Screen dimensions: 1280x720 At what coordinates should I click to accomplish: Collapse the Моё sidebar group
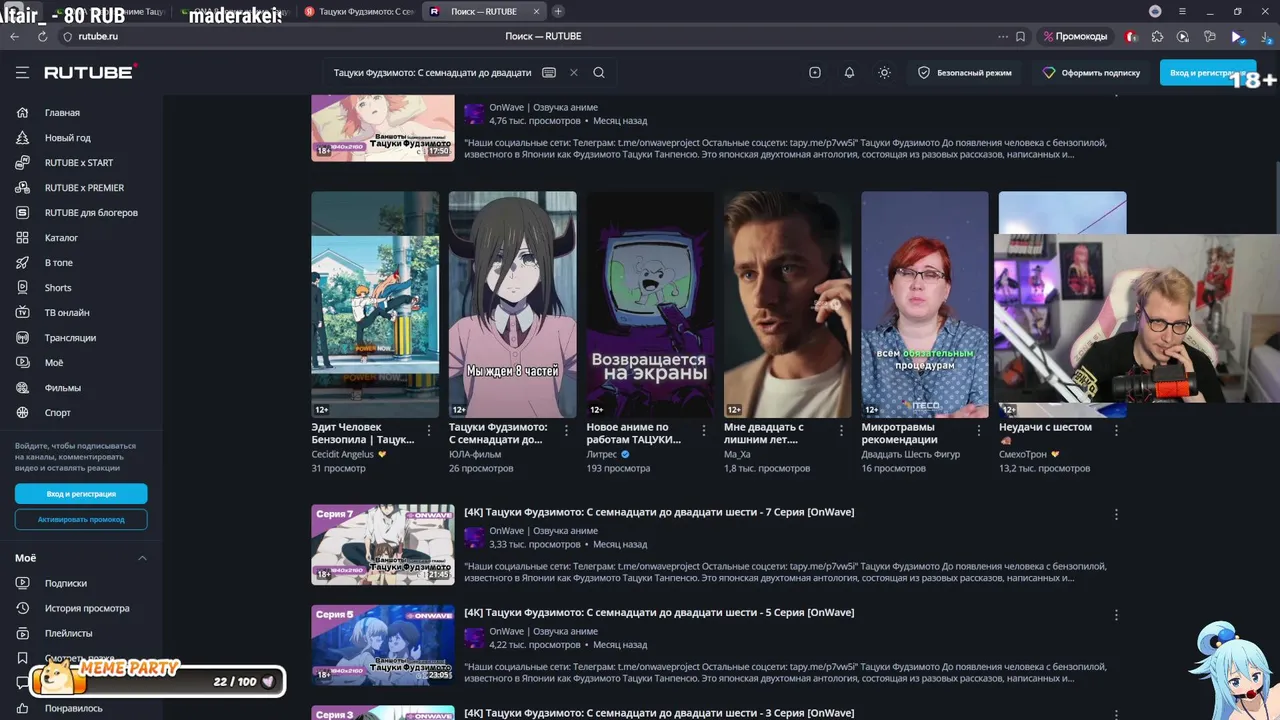[142, 558]
